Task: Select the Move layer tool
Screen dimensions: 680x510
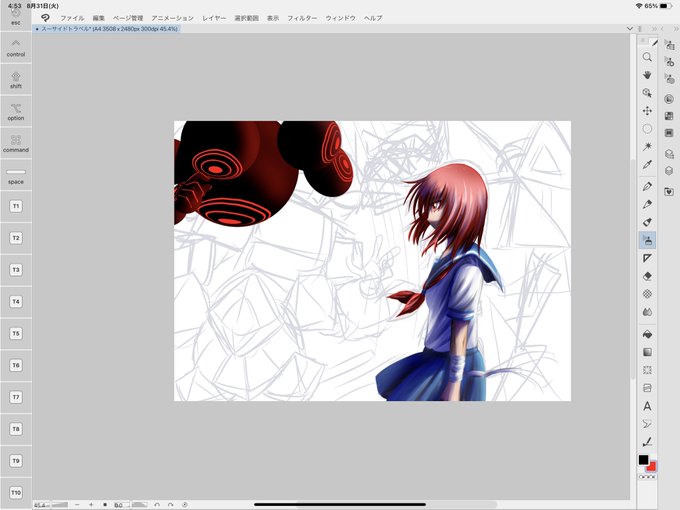Action: pos(647,111)
